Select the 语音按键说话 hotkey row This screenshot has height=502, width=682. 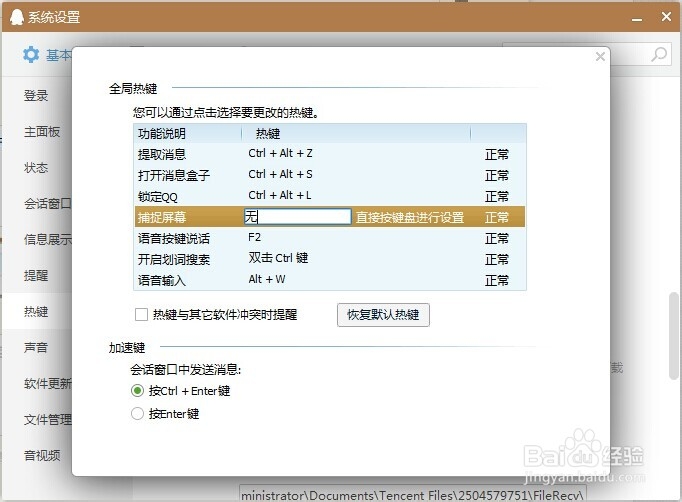[330, 238]
